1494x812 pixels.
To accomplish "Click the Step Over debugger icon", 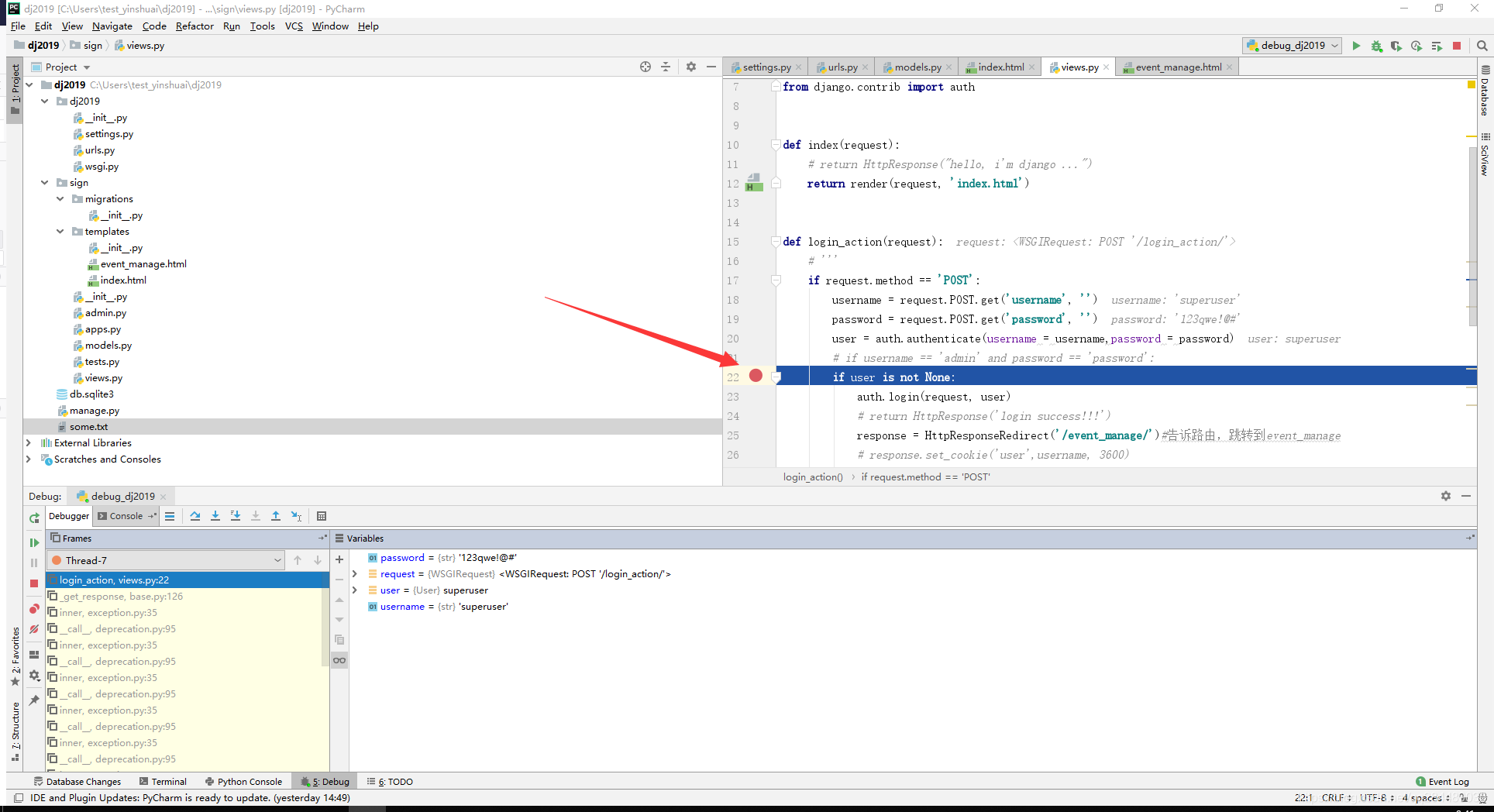I will 194,516.
